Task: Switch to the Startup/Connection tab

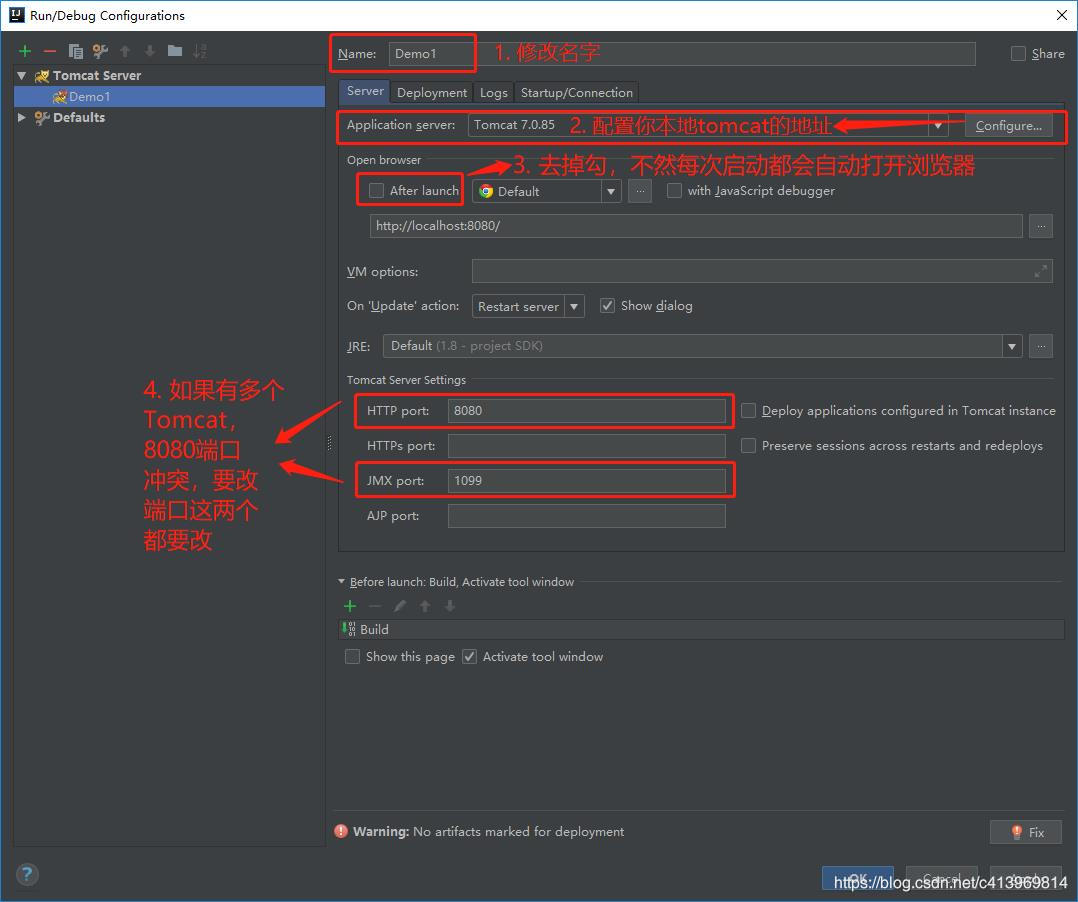Action: pyautogui.click(x=577, y=93)
